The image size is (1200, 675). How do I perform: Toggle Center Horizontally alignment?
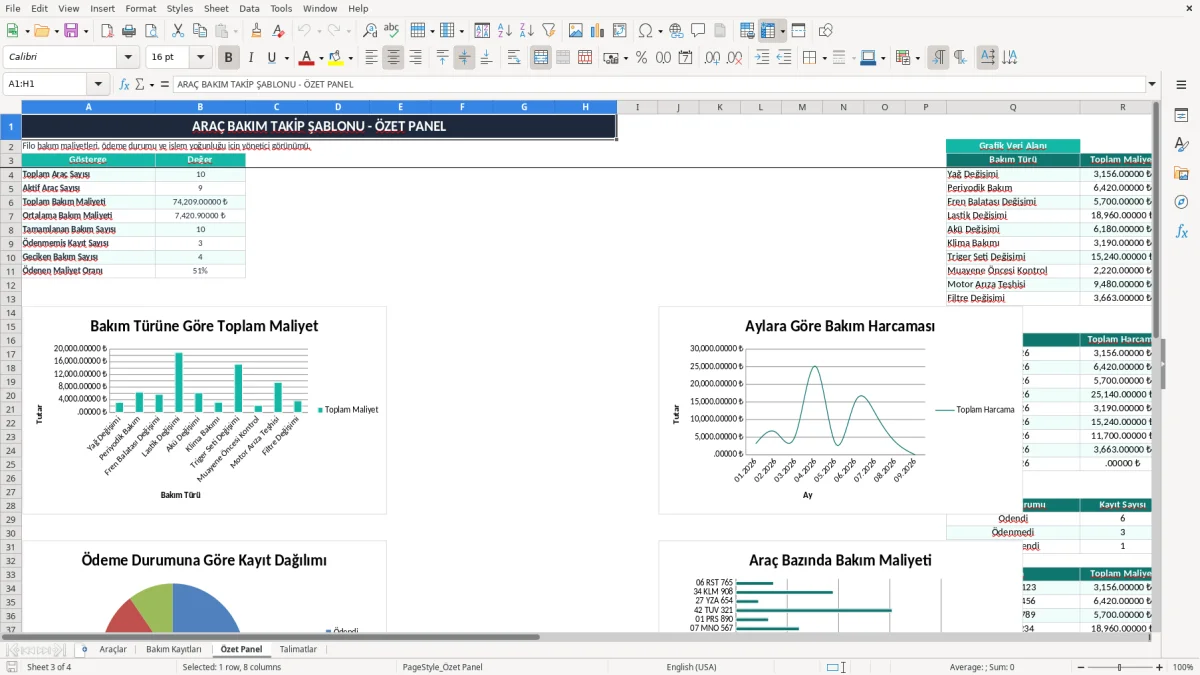(x=393, y=58)
